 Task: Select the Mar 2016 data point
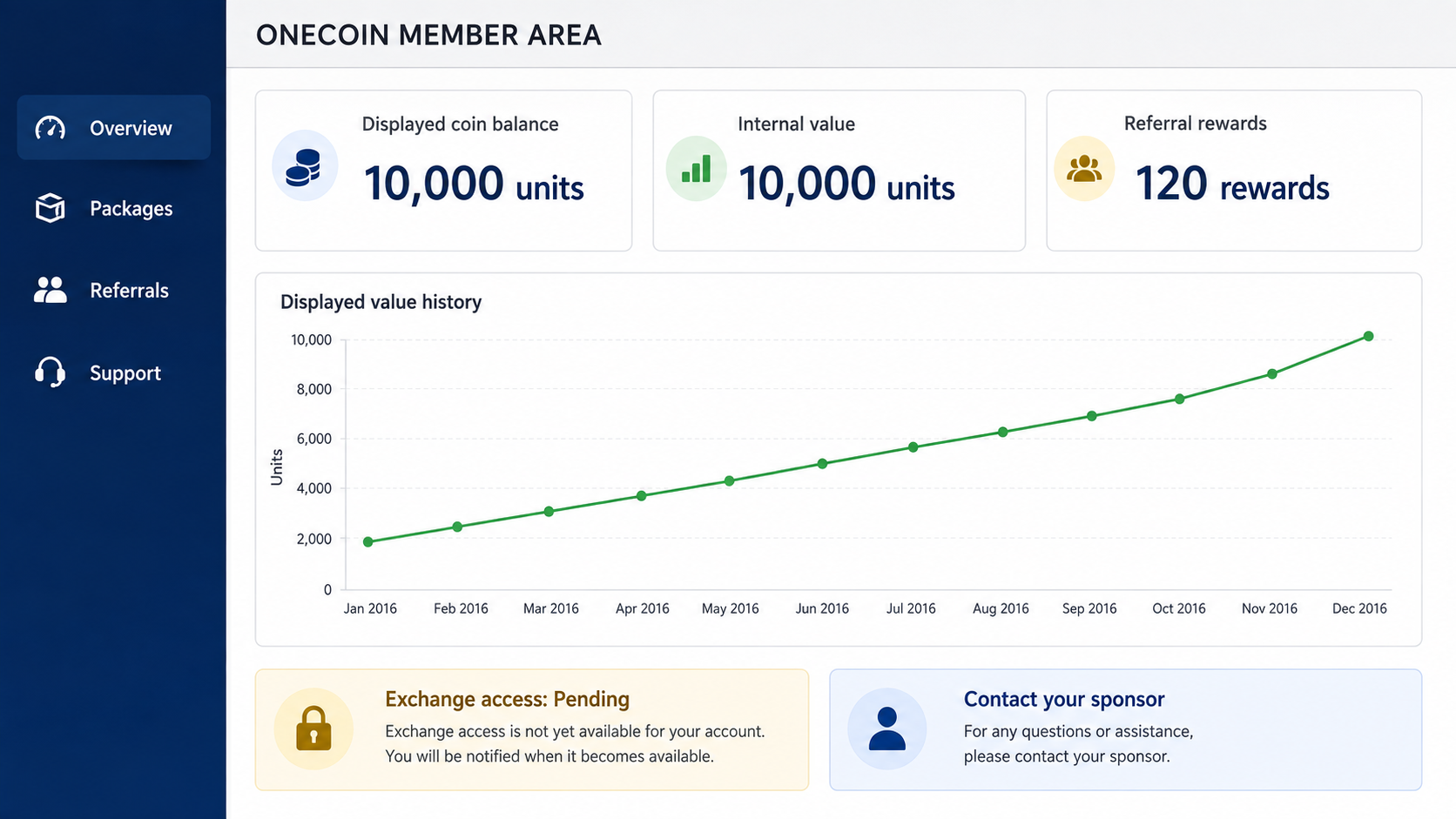click(549, 512)
